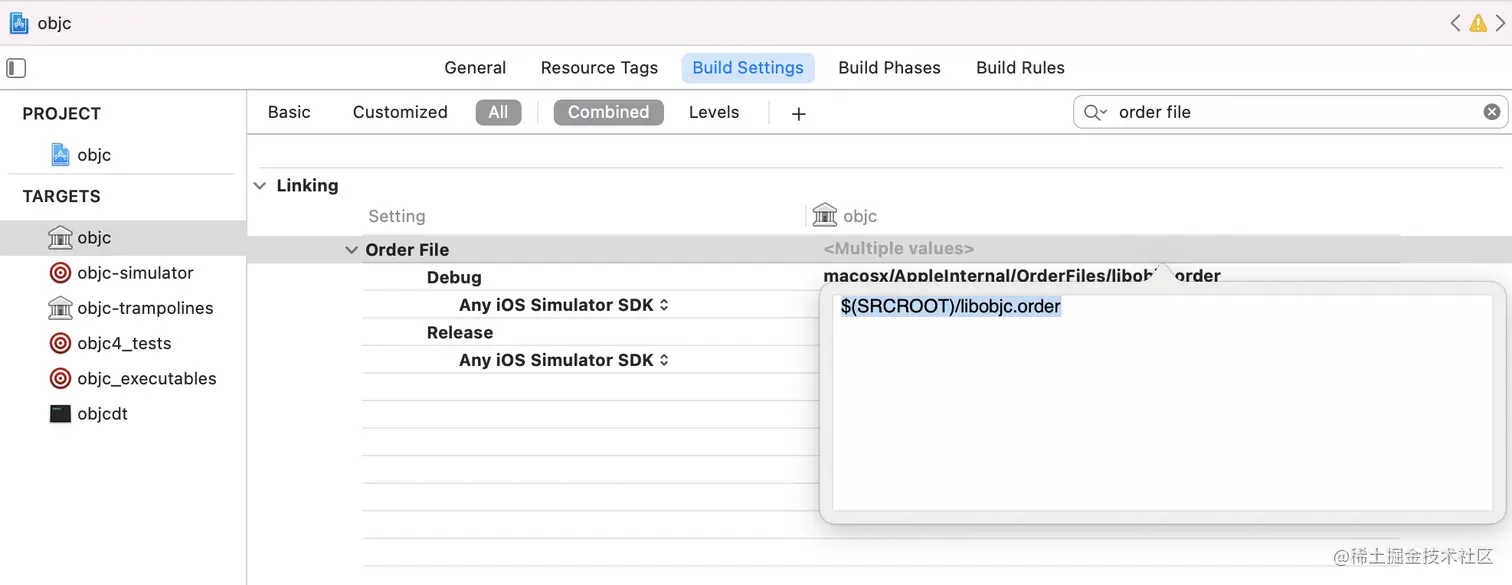The image size is (1512, 585).
Task: Click objc column header building icon
Action: click(x=825, y=215)
